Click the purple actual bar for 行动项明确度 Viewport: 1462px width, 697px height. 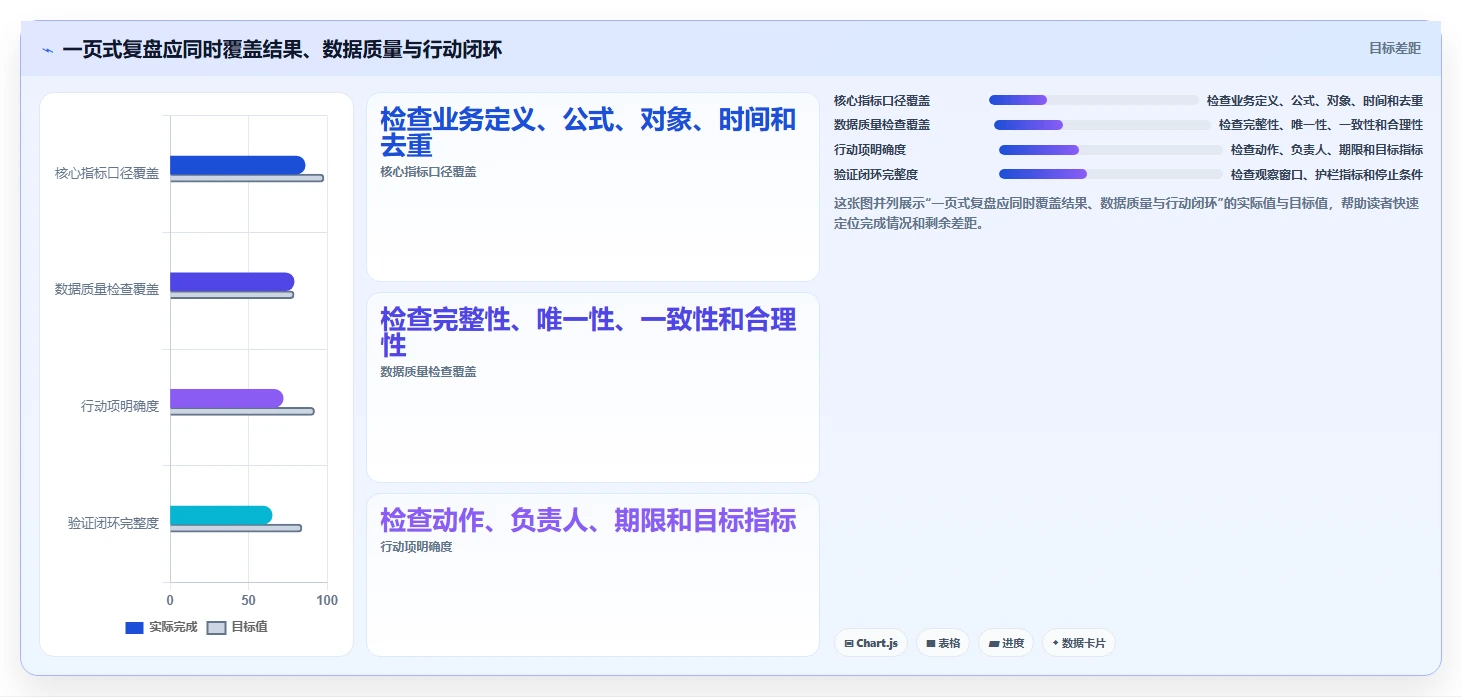226,398
